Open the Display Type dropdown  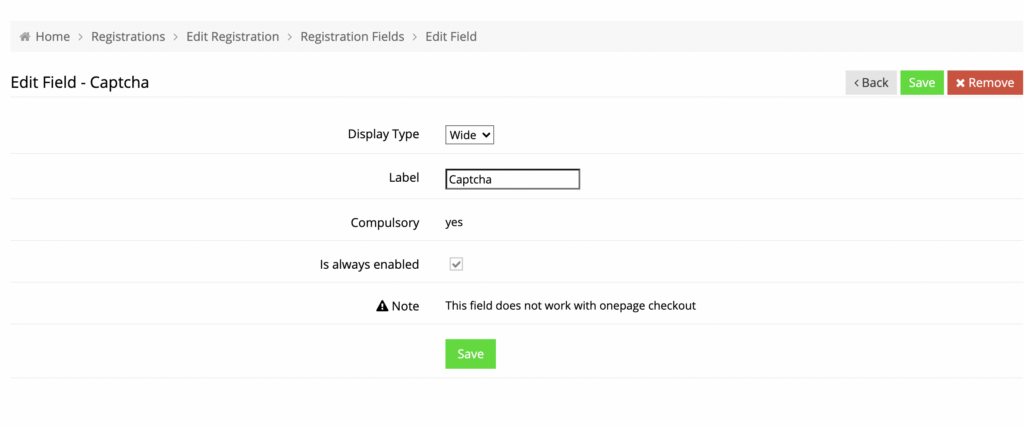pyautogui.click(x=469, y=134)
